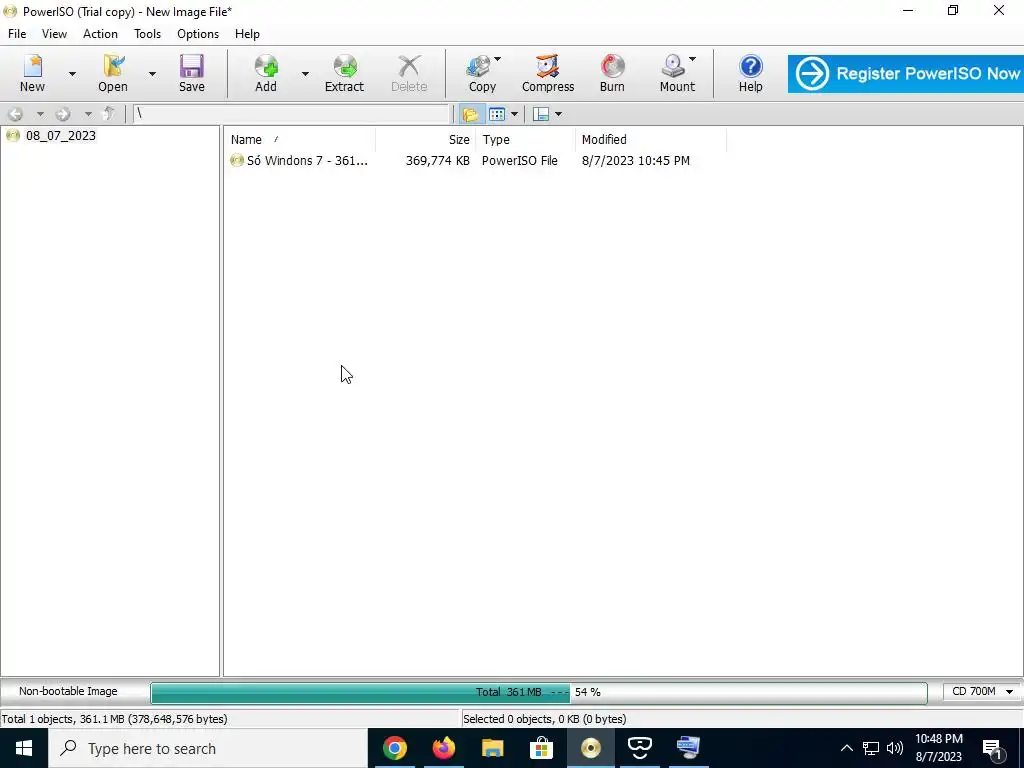Click the Total 1 objects status text
The width and height of the screenshot is (1024, 768).
pyautogui.click(x=114, y=719)
